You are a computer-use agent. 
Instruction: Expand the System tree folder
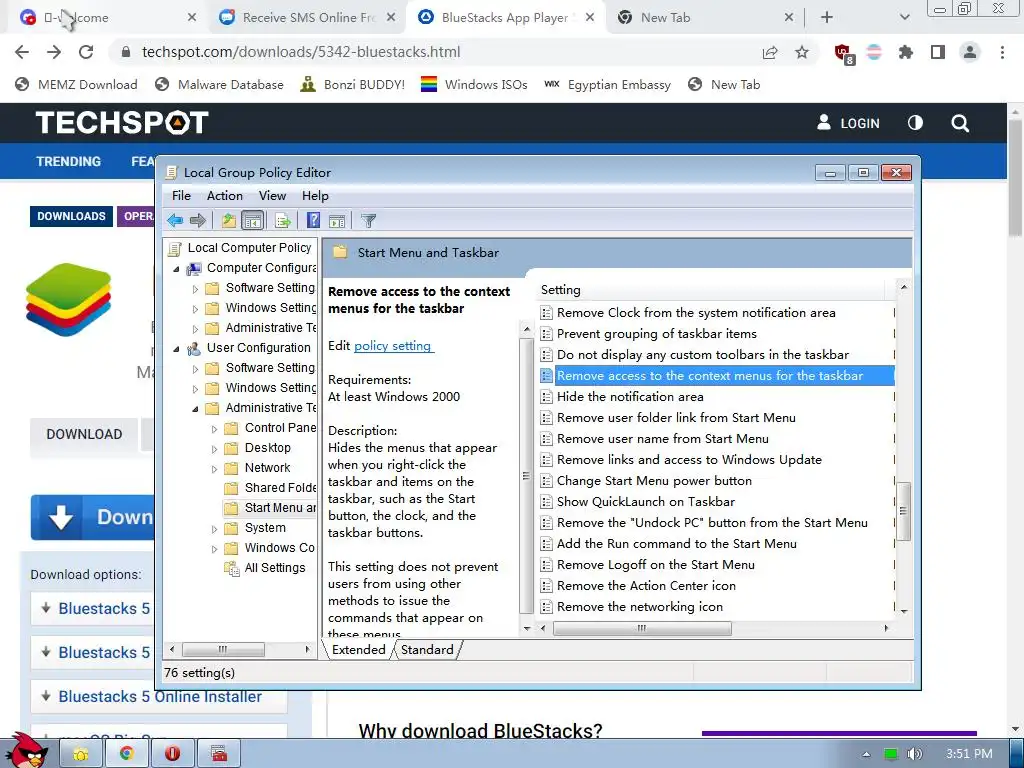click(x=214, y=529)
